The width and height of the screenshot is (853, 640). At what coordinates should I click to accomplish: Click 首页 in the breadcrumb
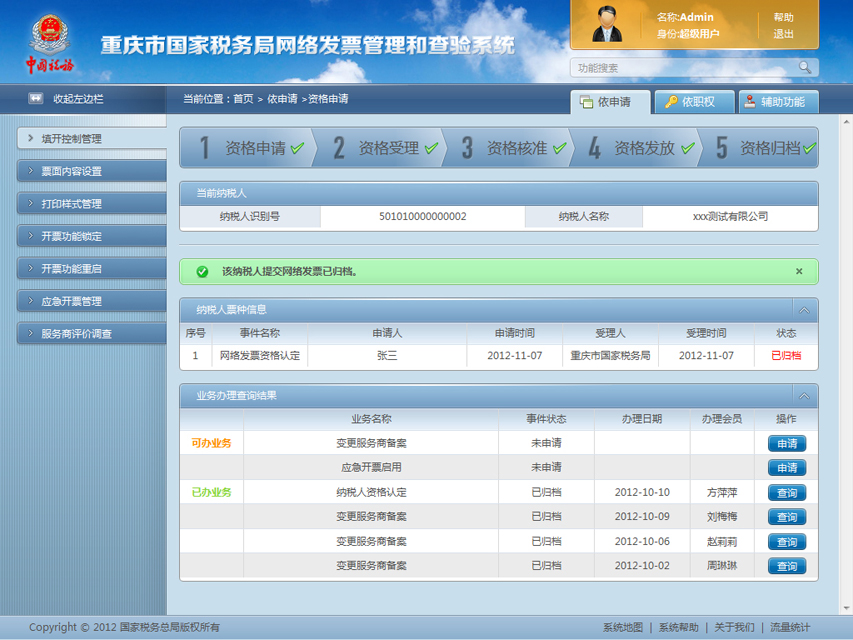[x=243, y=99]
